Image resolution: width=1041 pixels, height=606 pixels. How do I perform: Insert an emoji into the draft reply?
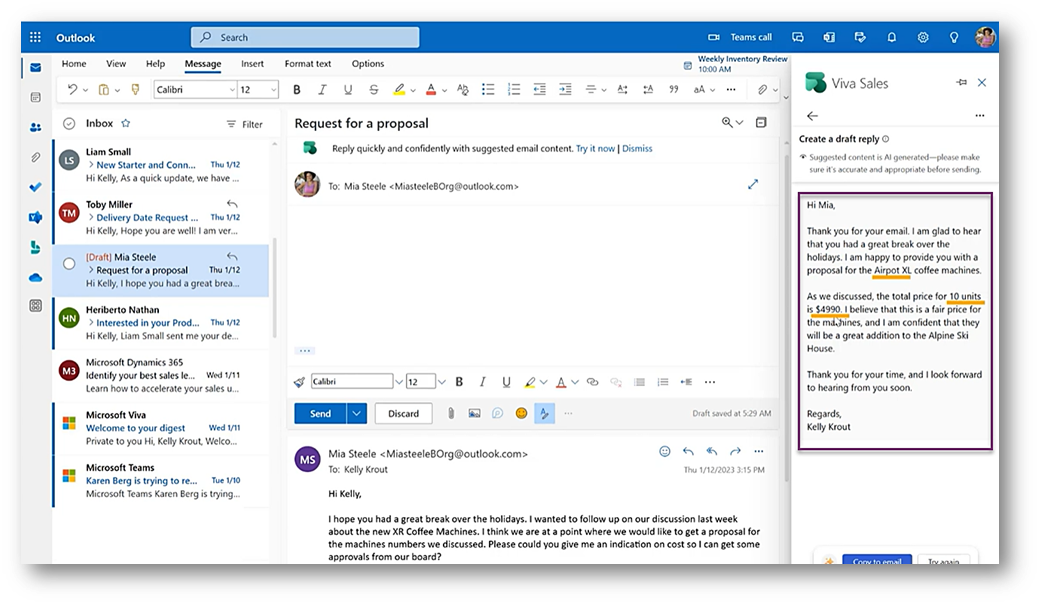point(521,412)
